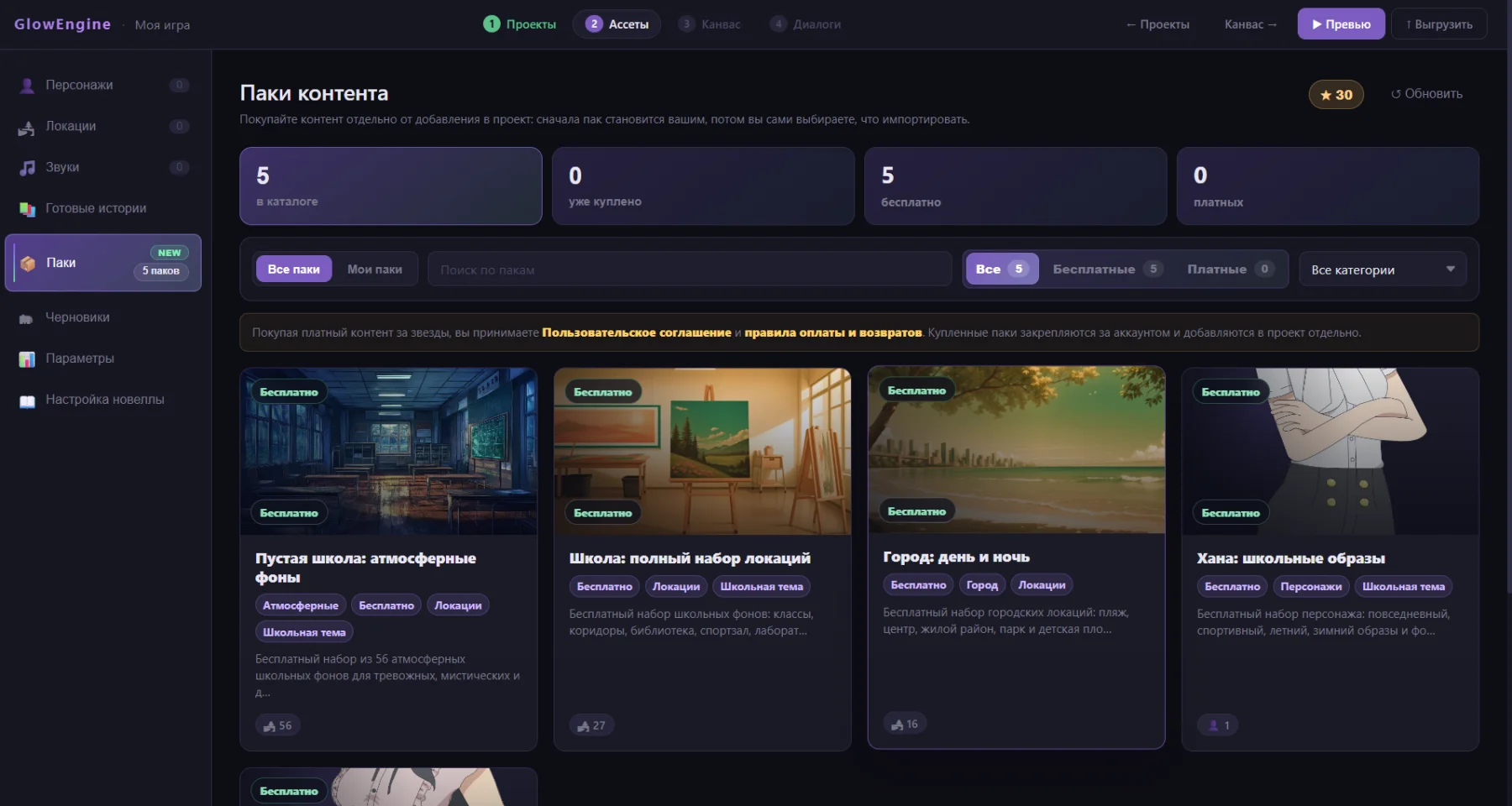Click the Персонажи tag on Хана card
1512x806 pixels.
(1311, 587)
